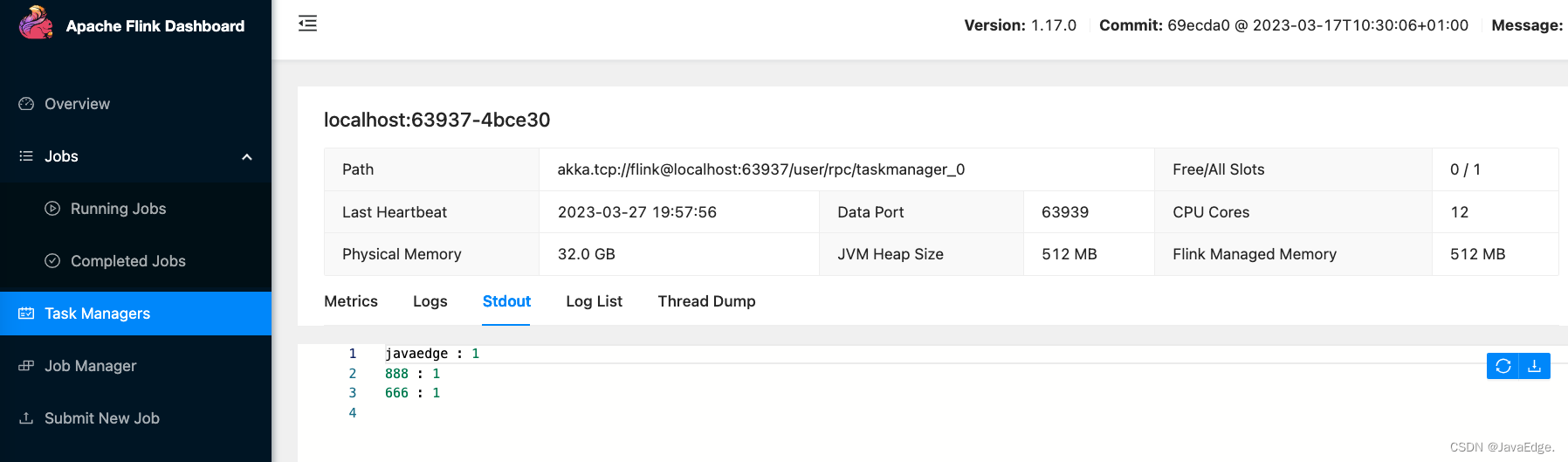Viewport: 1568px width, 462px height.
Task: Select the Stdout tab
Action: [506, 301]
